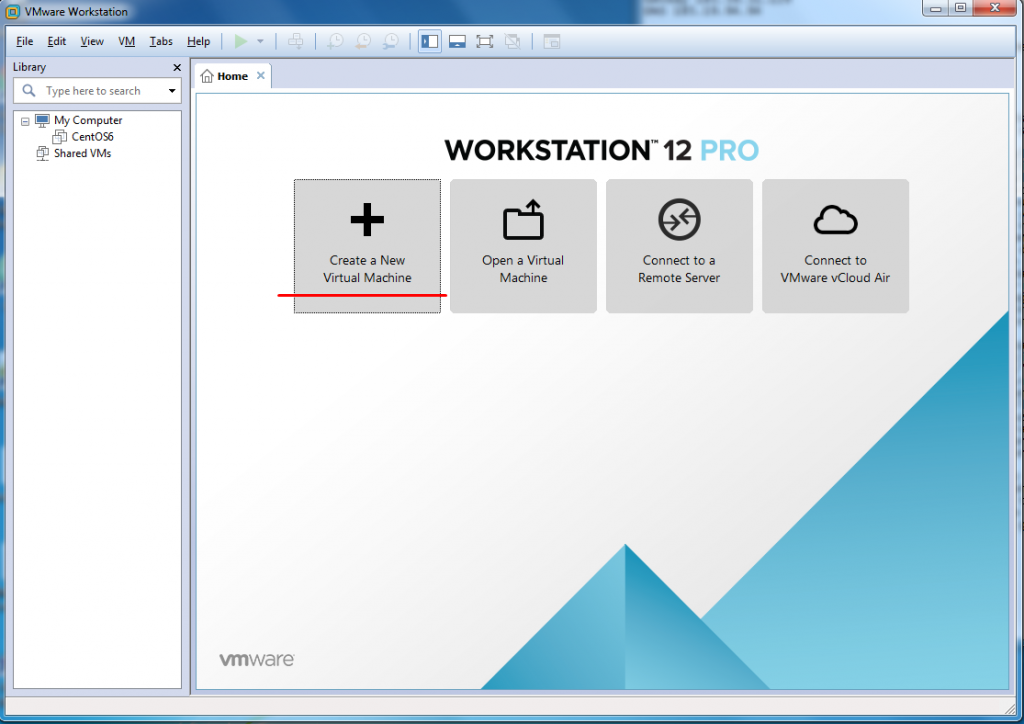Open the power options dropdown arrow
1024x724 pixels.
coord(260,41)
